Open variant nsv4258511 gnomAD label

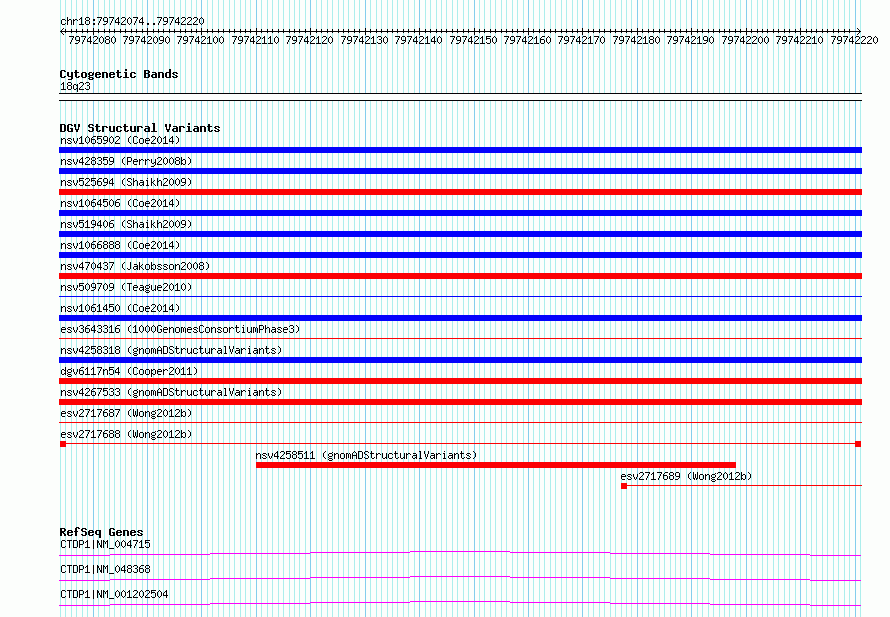(366, 455)
